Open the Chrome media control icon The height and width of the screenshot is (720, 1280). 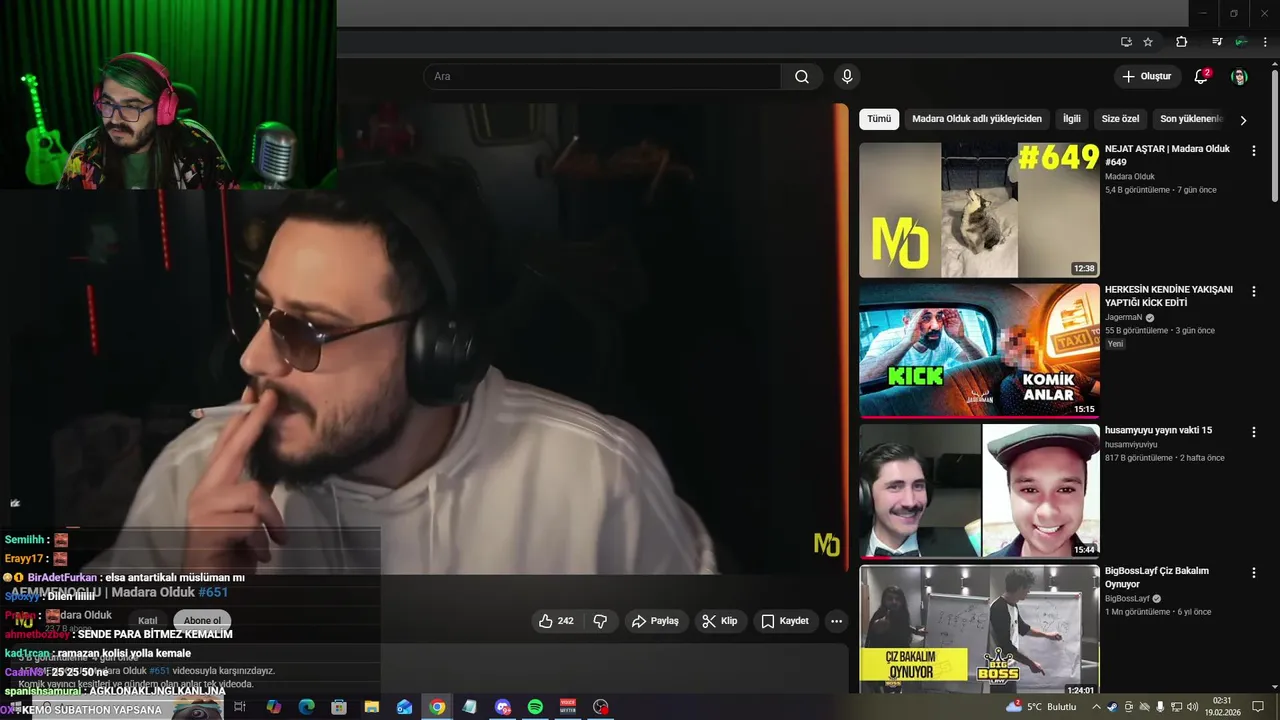tap(1217, 42)
